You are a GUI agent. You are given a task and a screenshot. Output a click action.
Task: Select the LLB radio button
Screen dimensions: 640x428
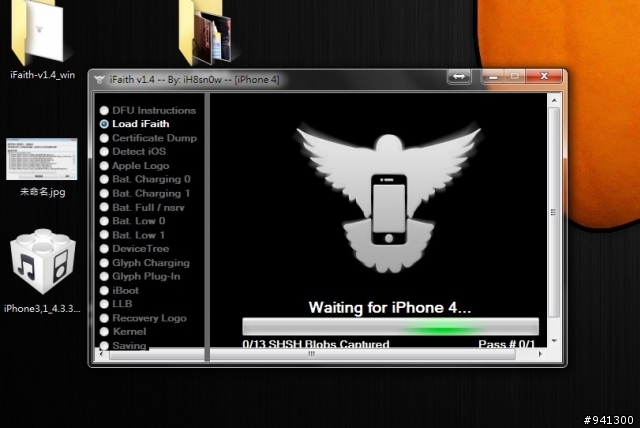tap(104, 304)
